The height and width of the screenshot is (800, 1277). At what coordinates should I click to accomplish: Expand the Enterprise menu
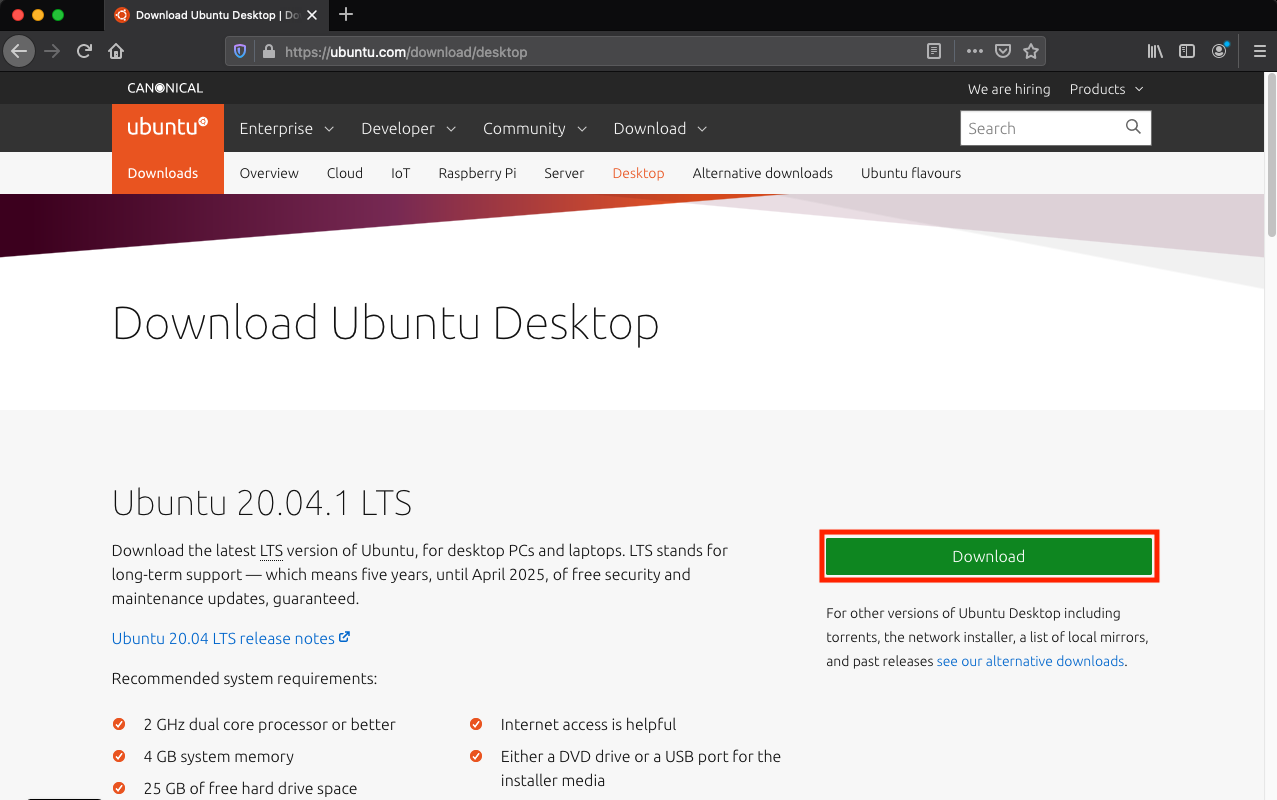click(286, 128)
